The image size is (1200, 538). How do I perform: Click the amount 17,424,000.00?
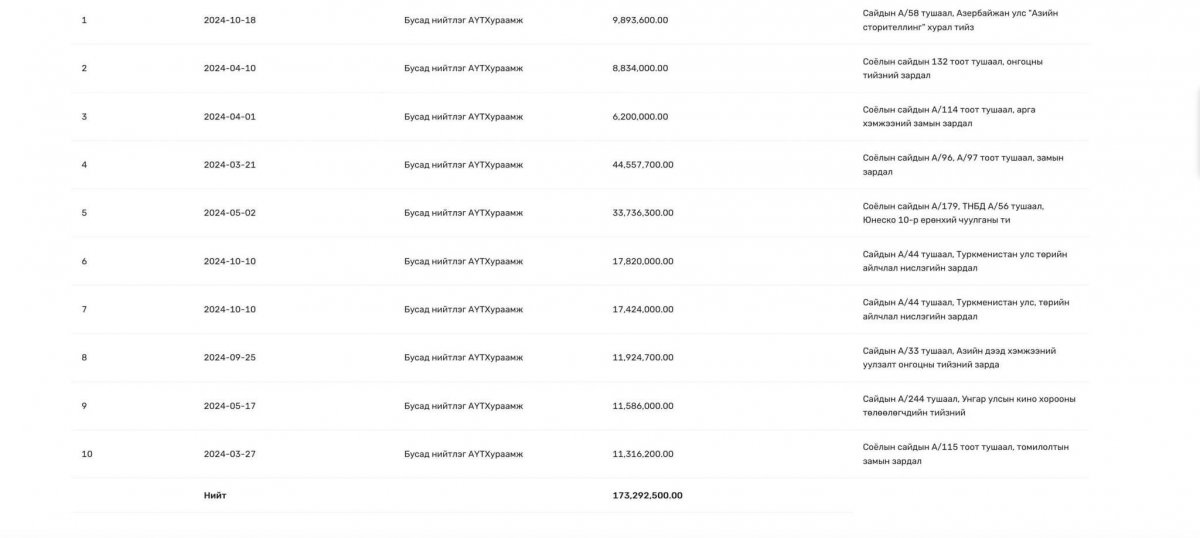tap(643, 309)
